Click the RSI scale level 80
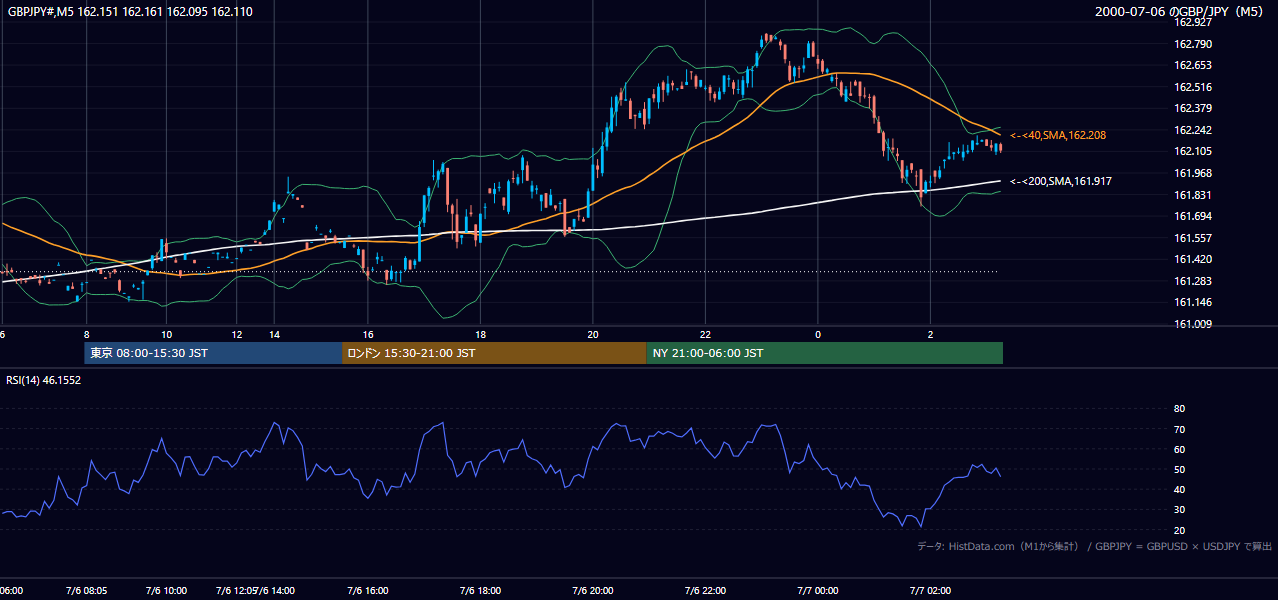 click(x=1179, y=409)
